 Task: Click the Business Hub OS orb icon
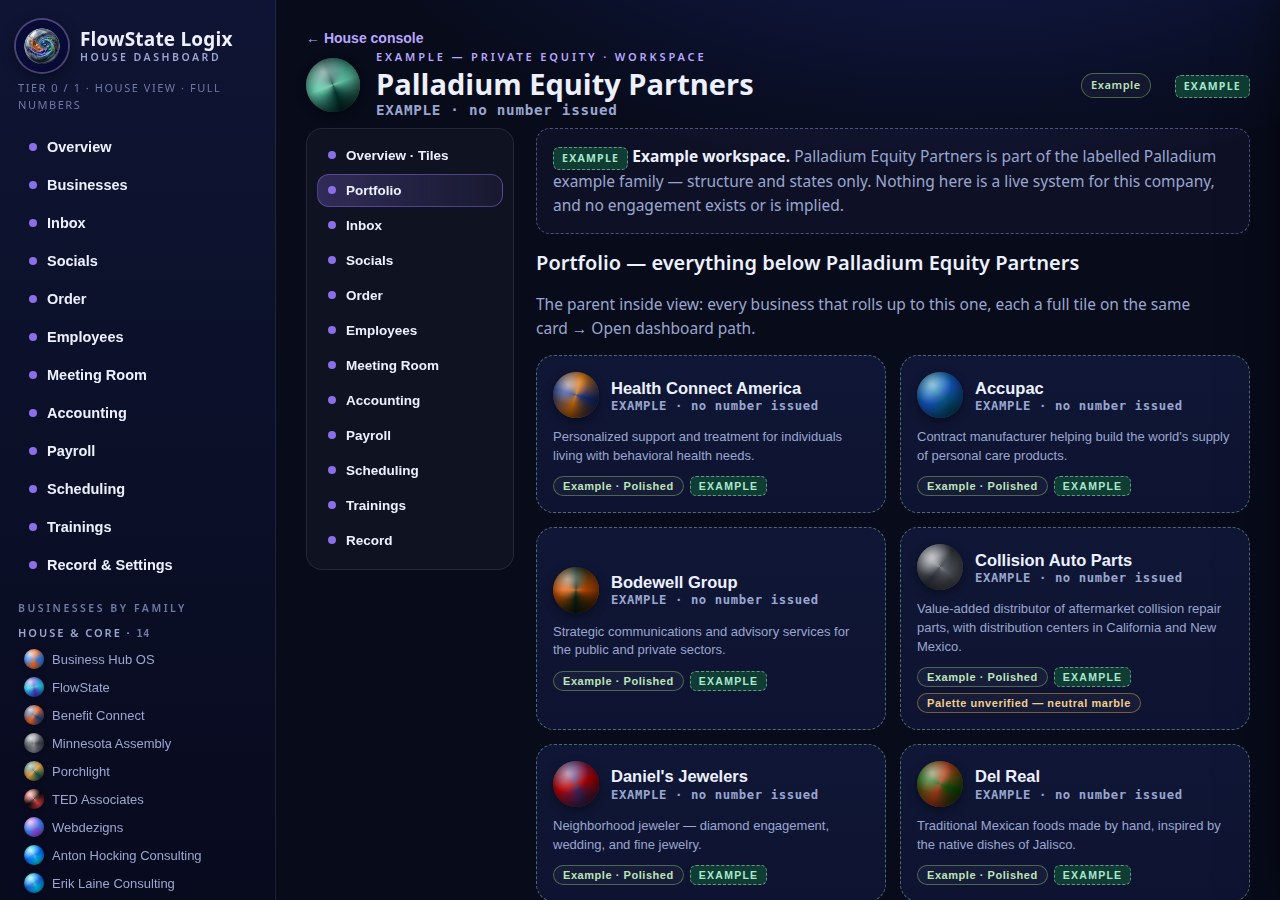[34, 659]
